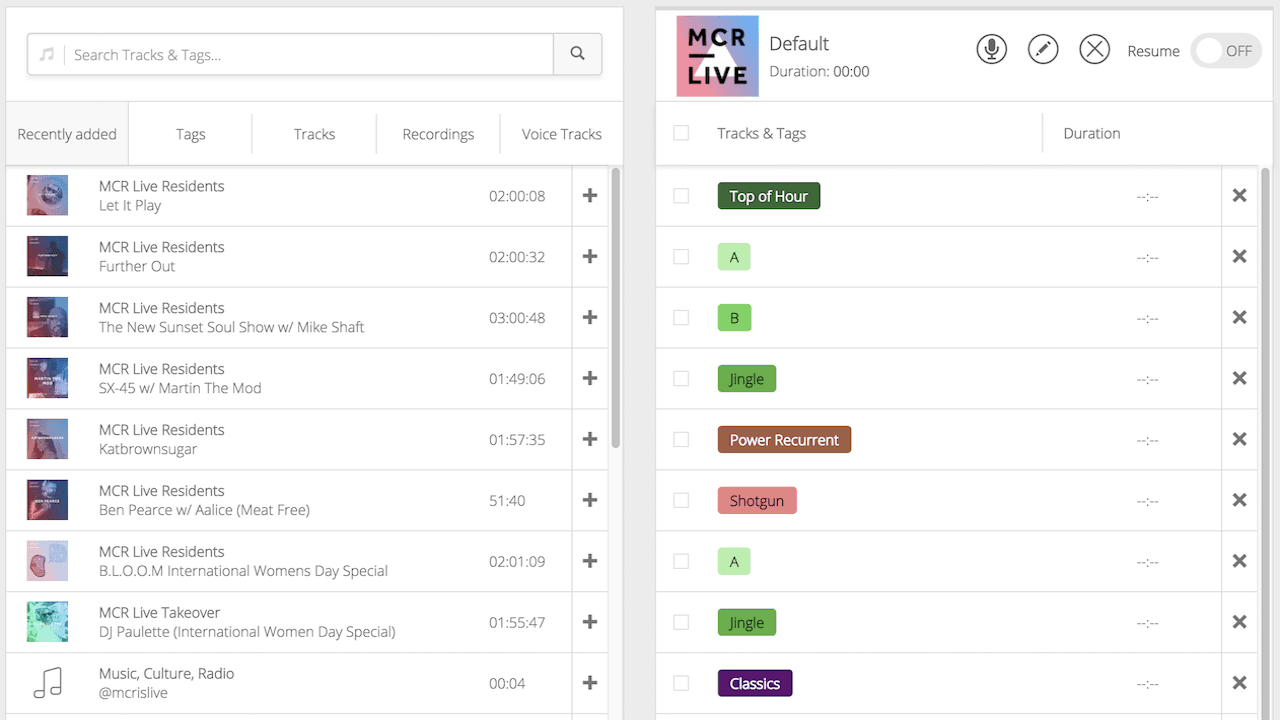
Task: Click the circled X clear playlist icon
Action: tap(1094, 48)
